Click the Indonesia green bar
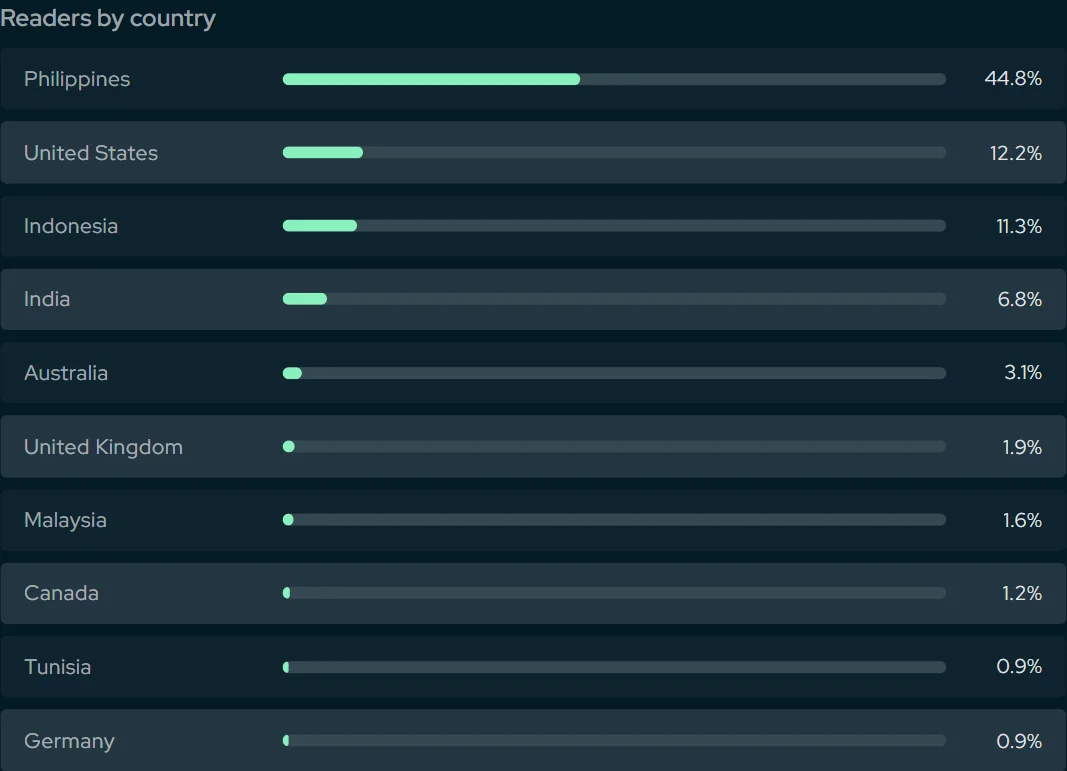 (320, 225)
